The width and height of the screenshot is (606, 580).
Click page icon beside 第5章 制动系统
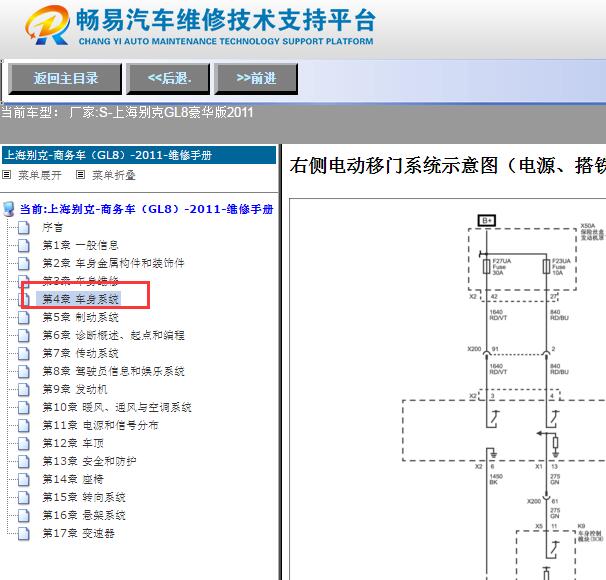(x=24, y=317)
